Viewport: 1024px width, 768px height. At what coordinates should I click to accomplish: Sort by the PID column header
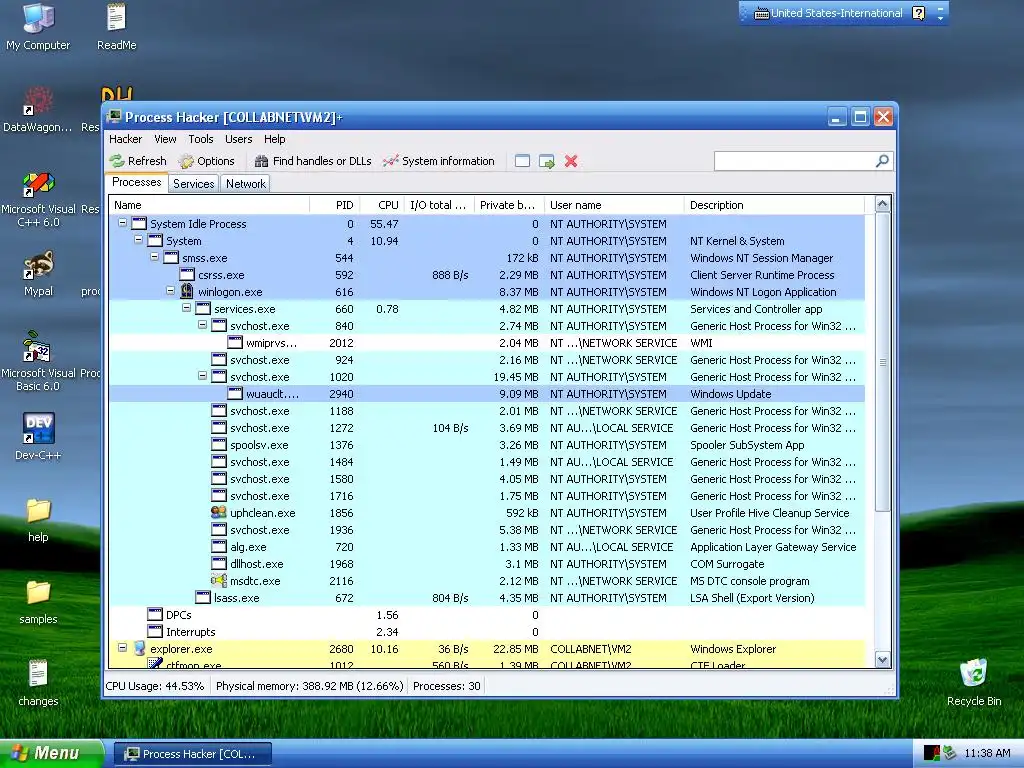coord(334,205)
